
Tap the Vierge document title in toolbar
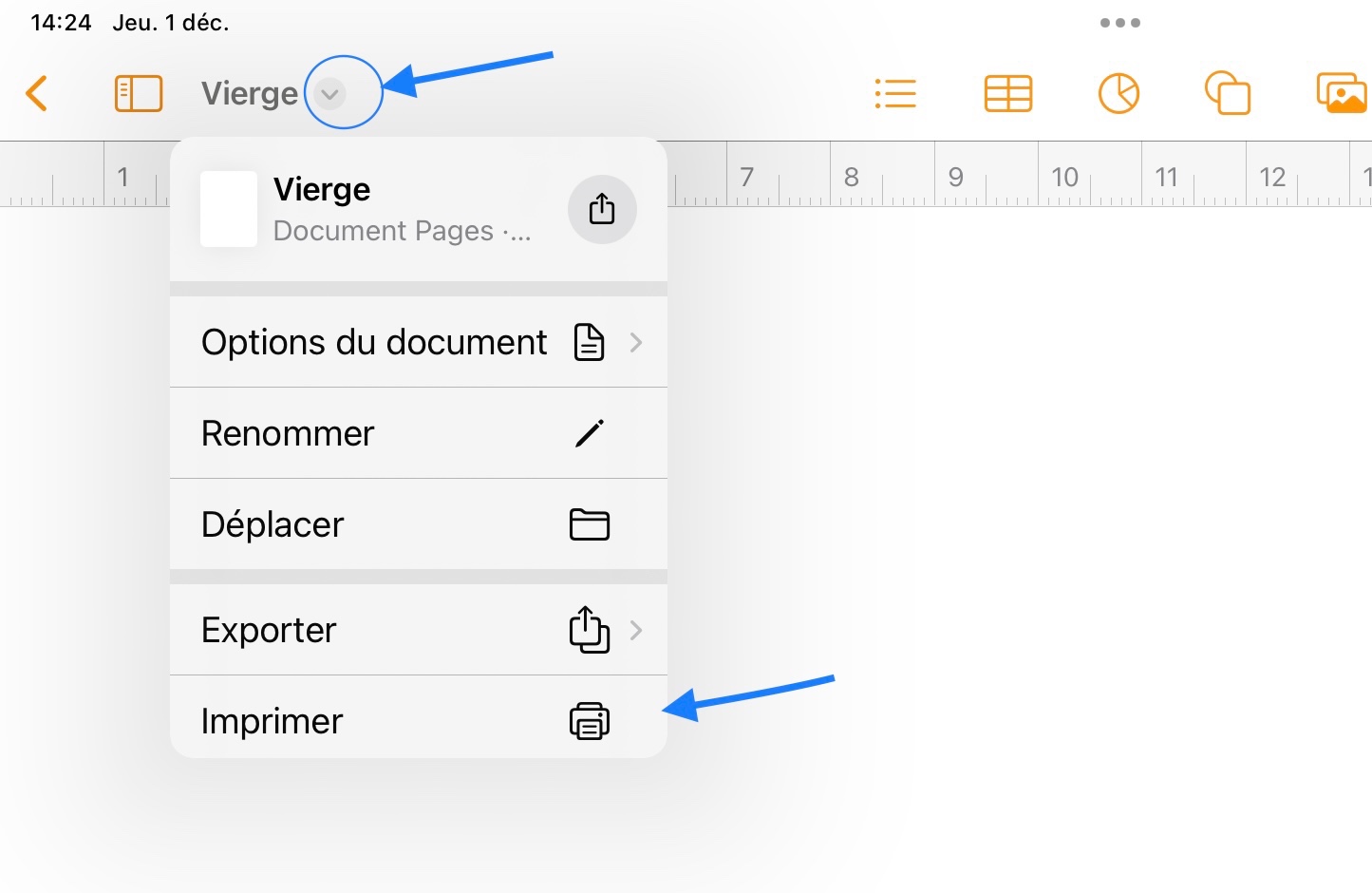coord(250,94)
